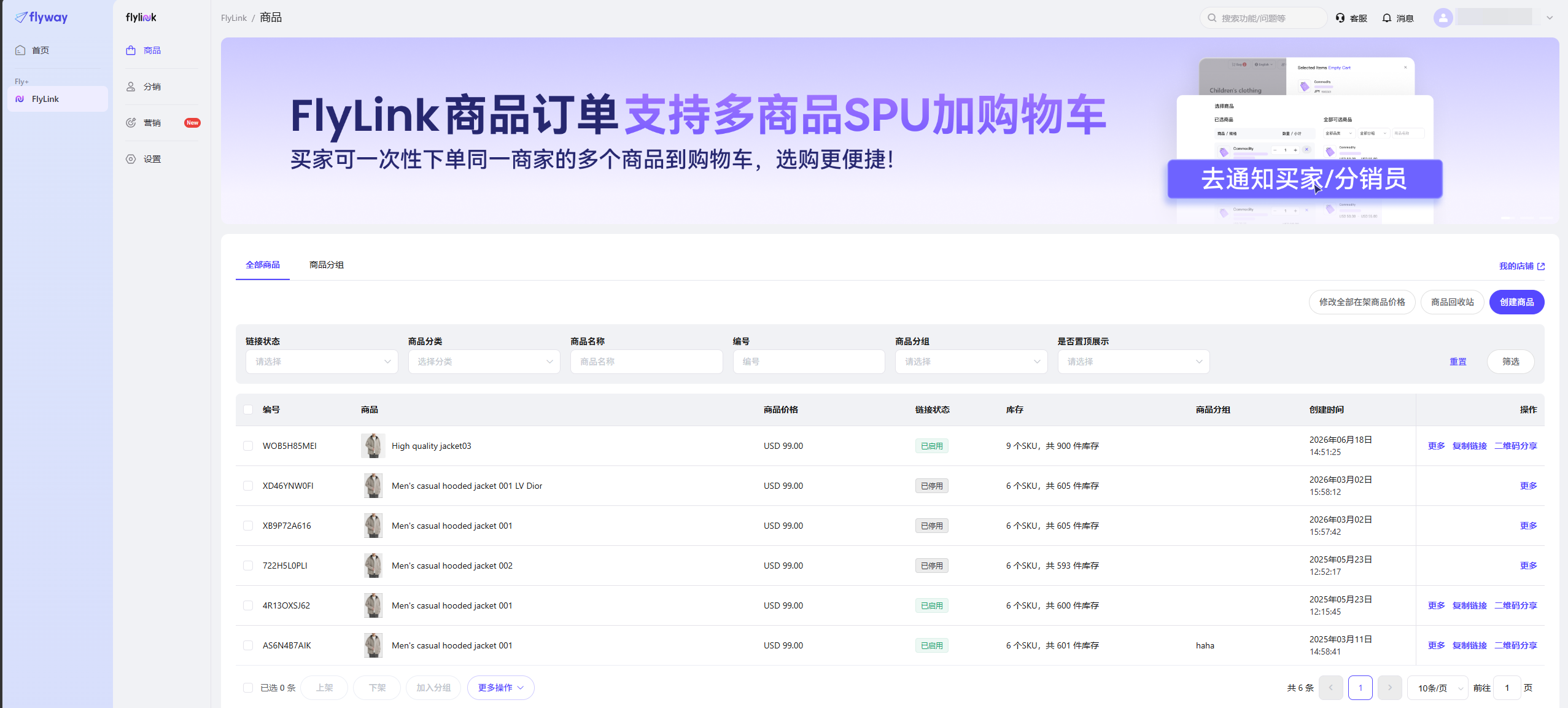Open the 10条/页 page size dropdown
This screenshot has height=708, width=1568.
click(x=1438, y=688)
